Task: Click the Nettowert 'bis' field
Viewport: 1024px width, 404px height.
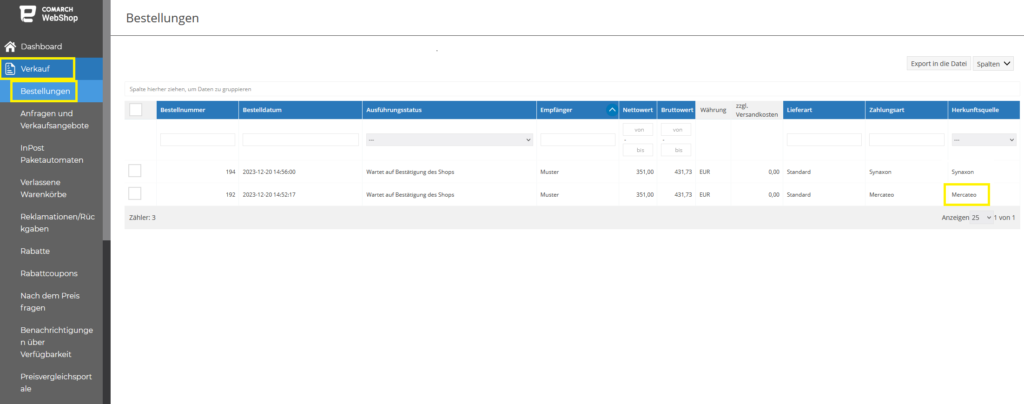Action: (x=638, y=150)
